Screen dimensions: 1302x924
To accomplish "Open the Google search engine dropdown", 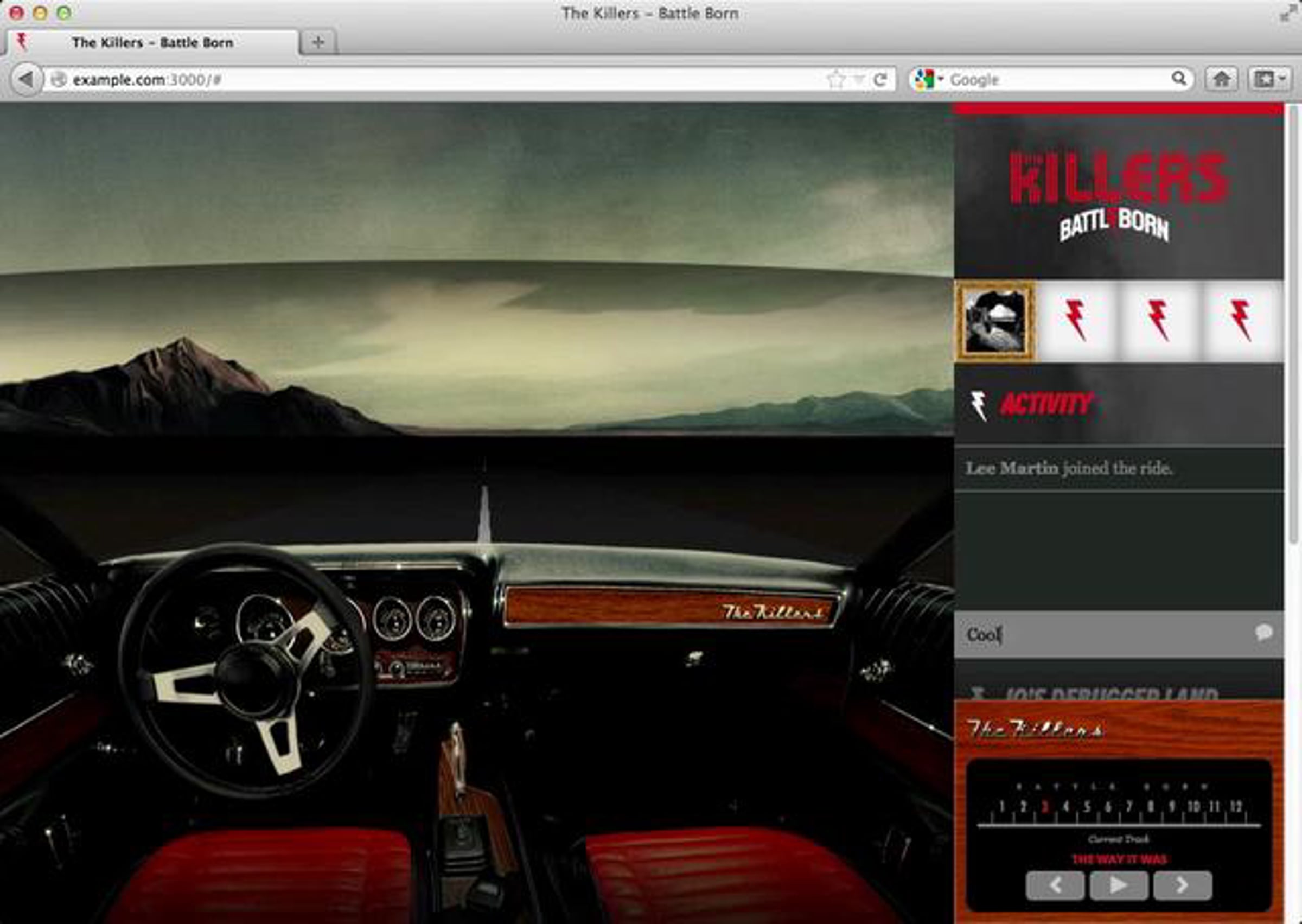I will tap(928, 79).
